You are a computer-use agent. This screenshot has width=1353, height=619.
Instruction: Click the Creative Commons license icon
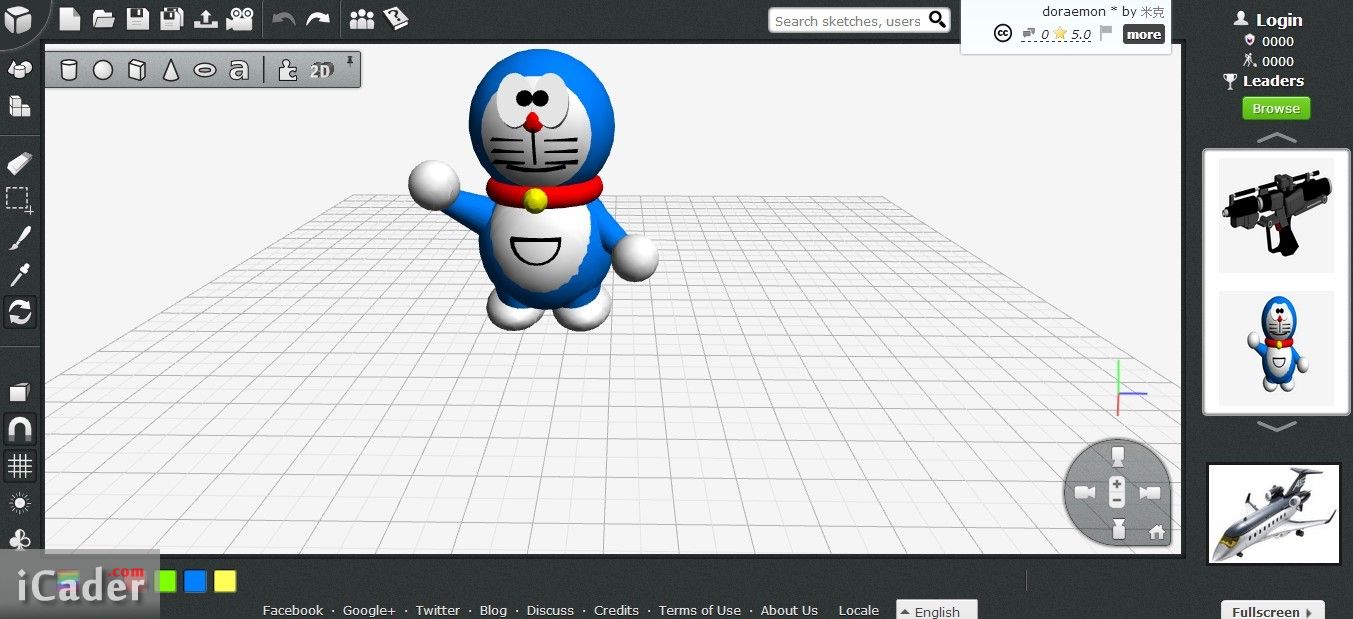click(x=1003, y=34)
